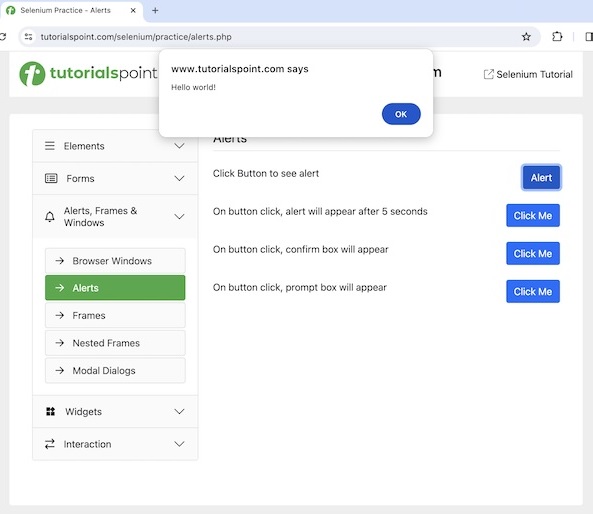Click the Elements hamburger menu icon
This screenshot has height=514, width=593.
tap(50, 146)
